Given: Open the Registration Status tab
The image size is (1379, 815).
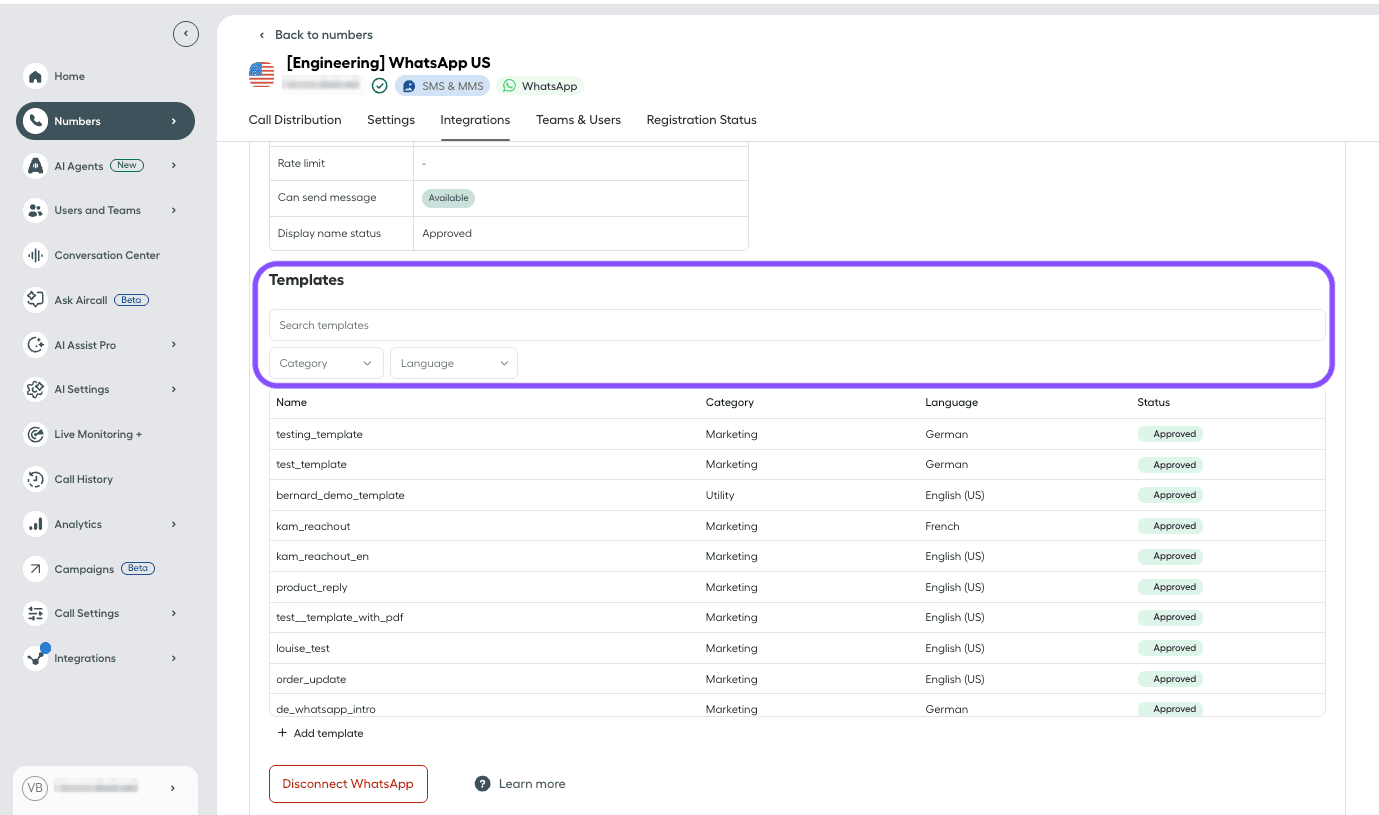Looking at the screenshot, I should coord(701,120).
